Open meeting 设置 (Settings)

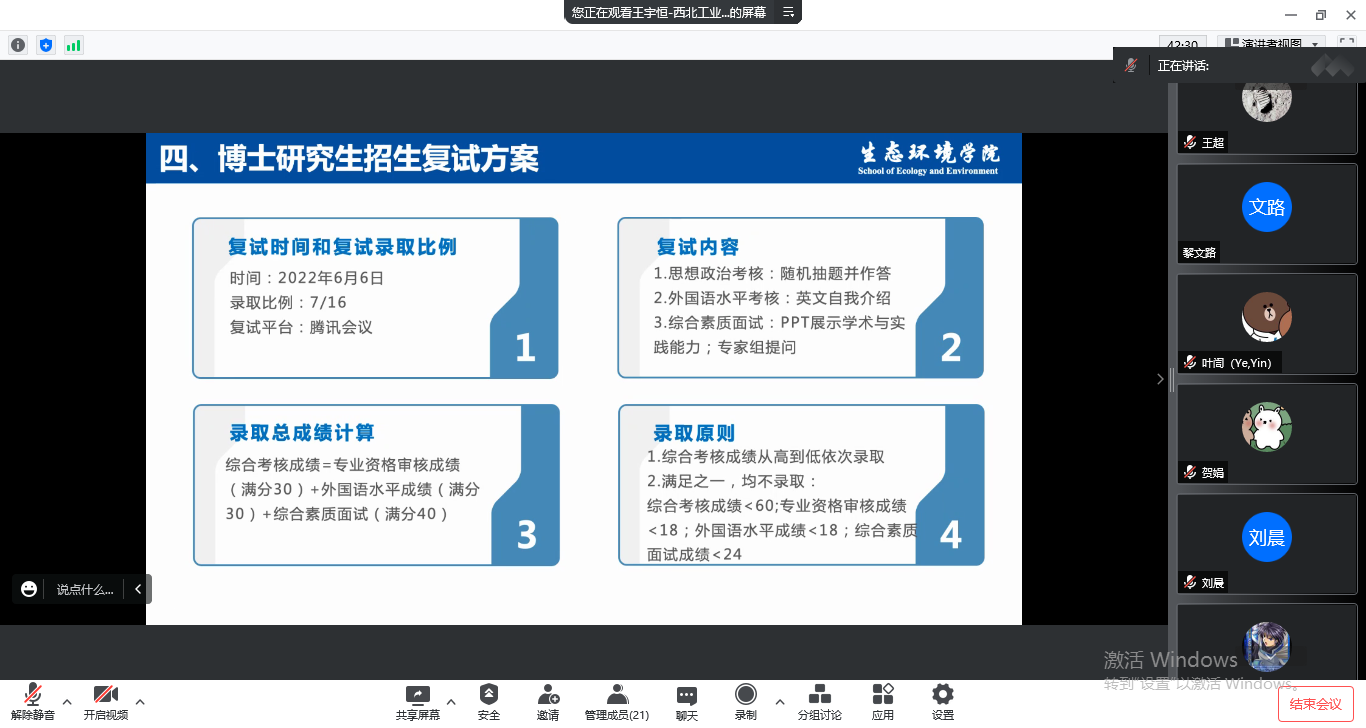tap(942, 700)
